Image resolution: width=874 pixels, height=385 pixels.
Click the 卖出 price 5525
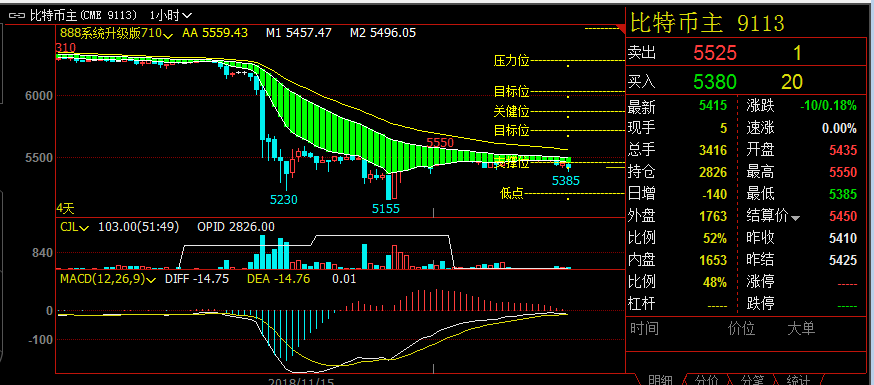(x=715, y=53)
